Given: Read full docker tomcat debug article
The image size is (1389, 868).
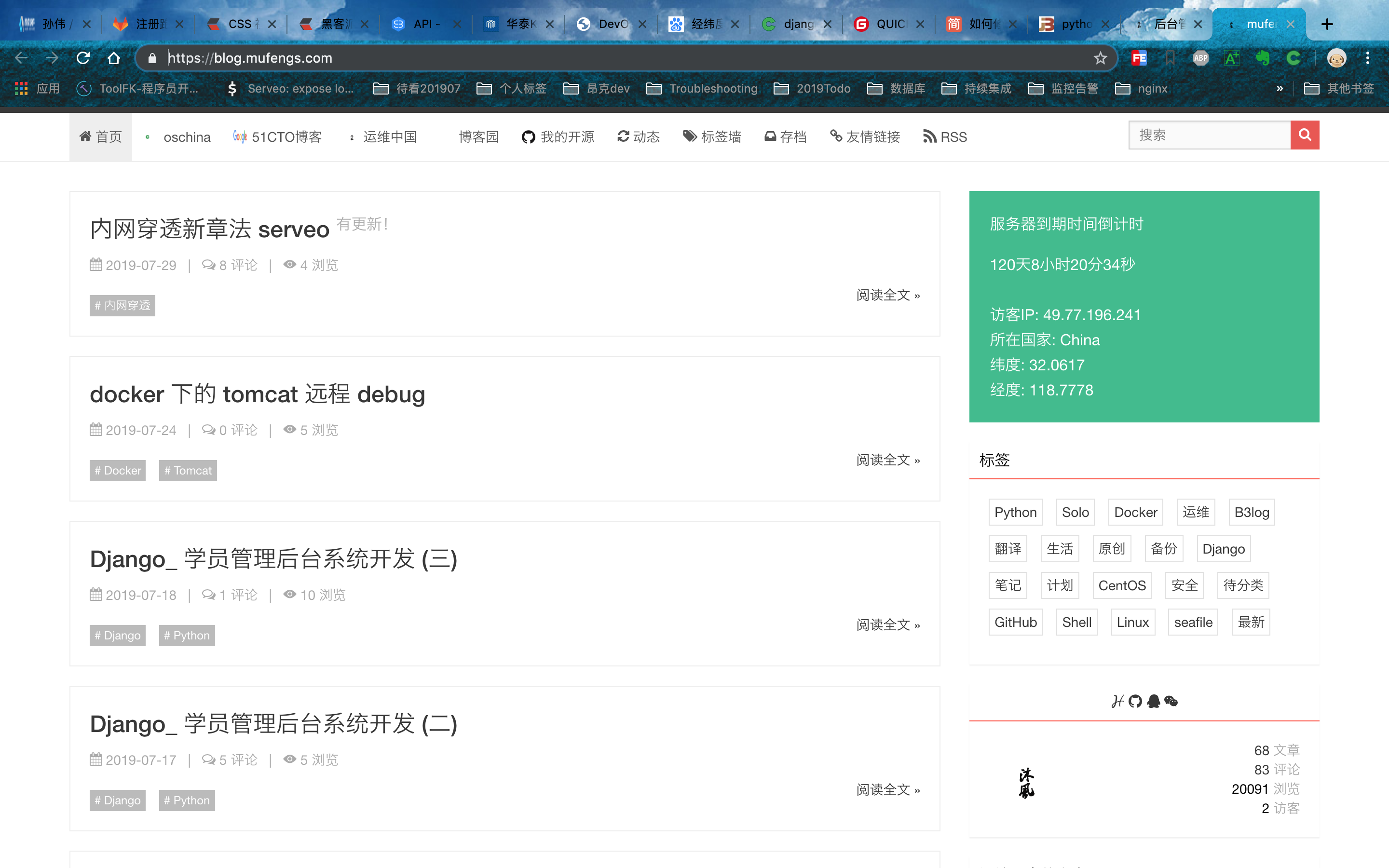Looking at the screenshot, I should pyautogui.click(x=887, y=460).
